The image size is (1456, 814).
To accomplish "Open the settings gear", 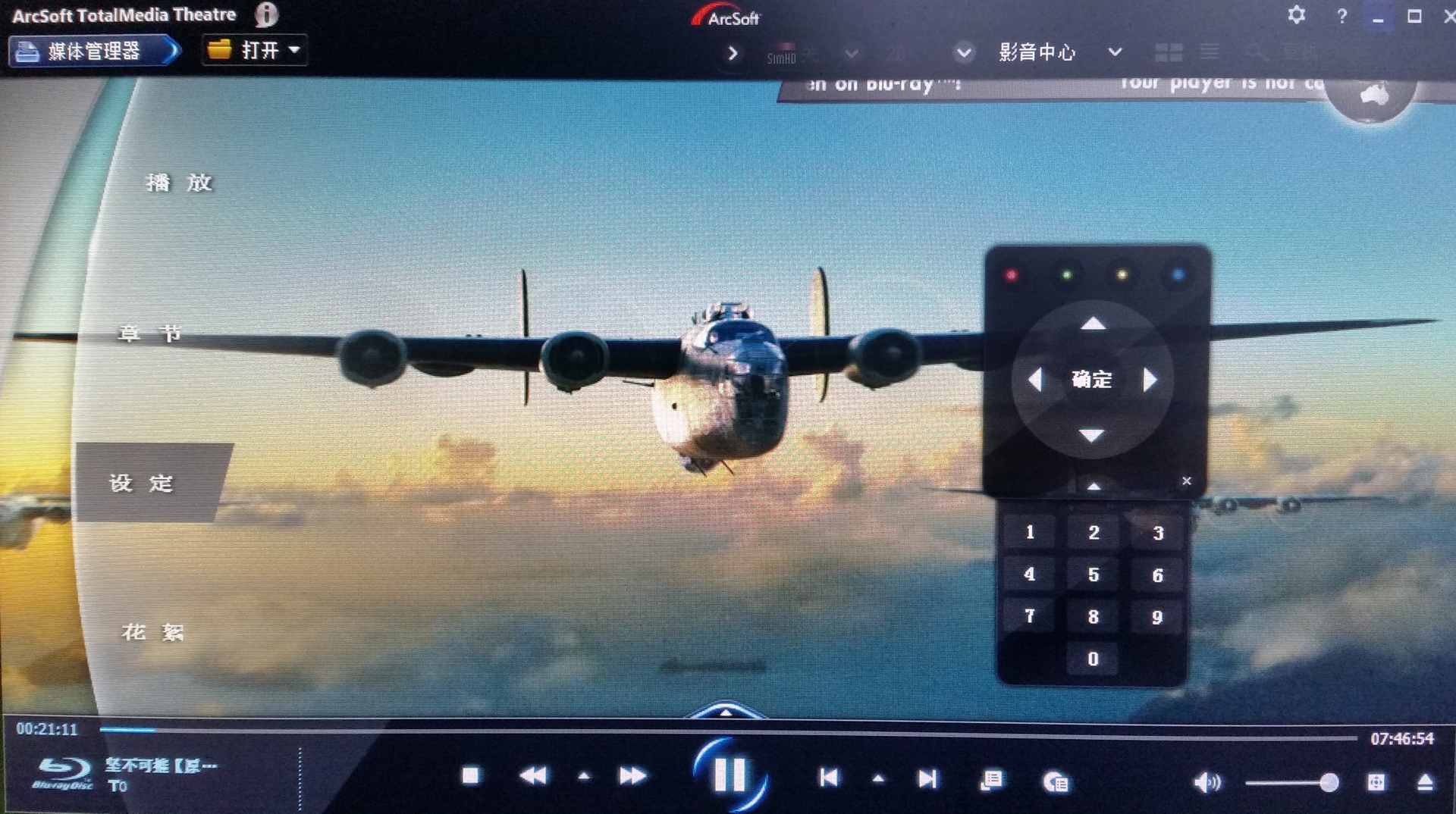I will [1296, 15].
